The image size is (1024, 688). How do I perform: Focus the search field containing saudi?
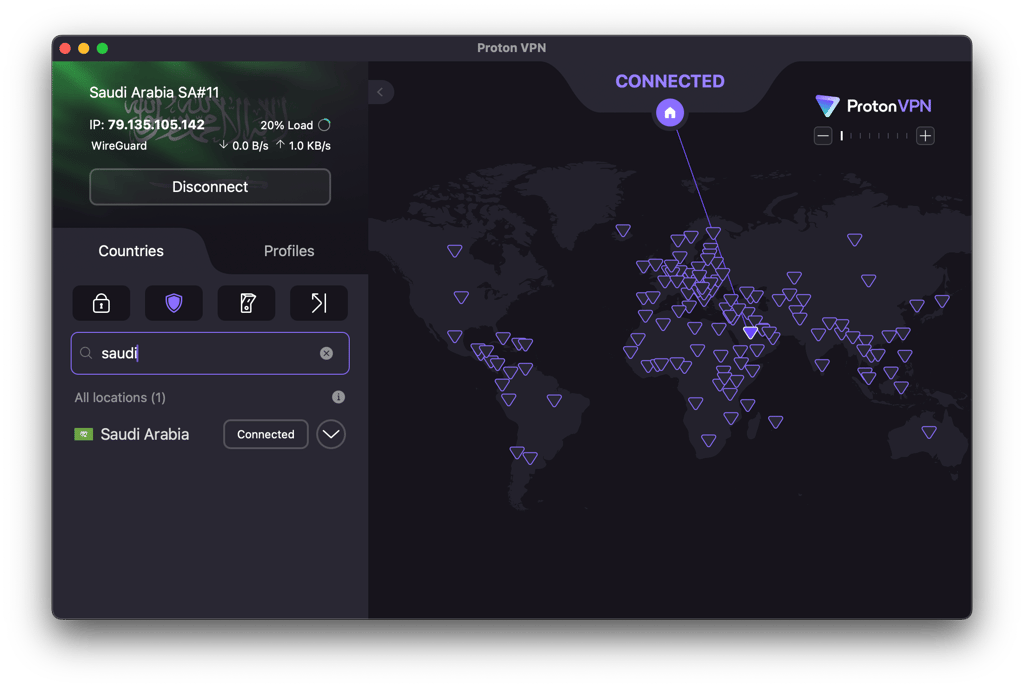pyautogui.click(x=210, y=353)
